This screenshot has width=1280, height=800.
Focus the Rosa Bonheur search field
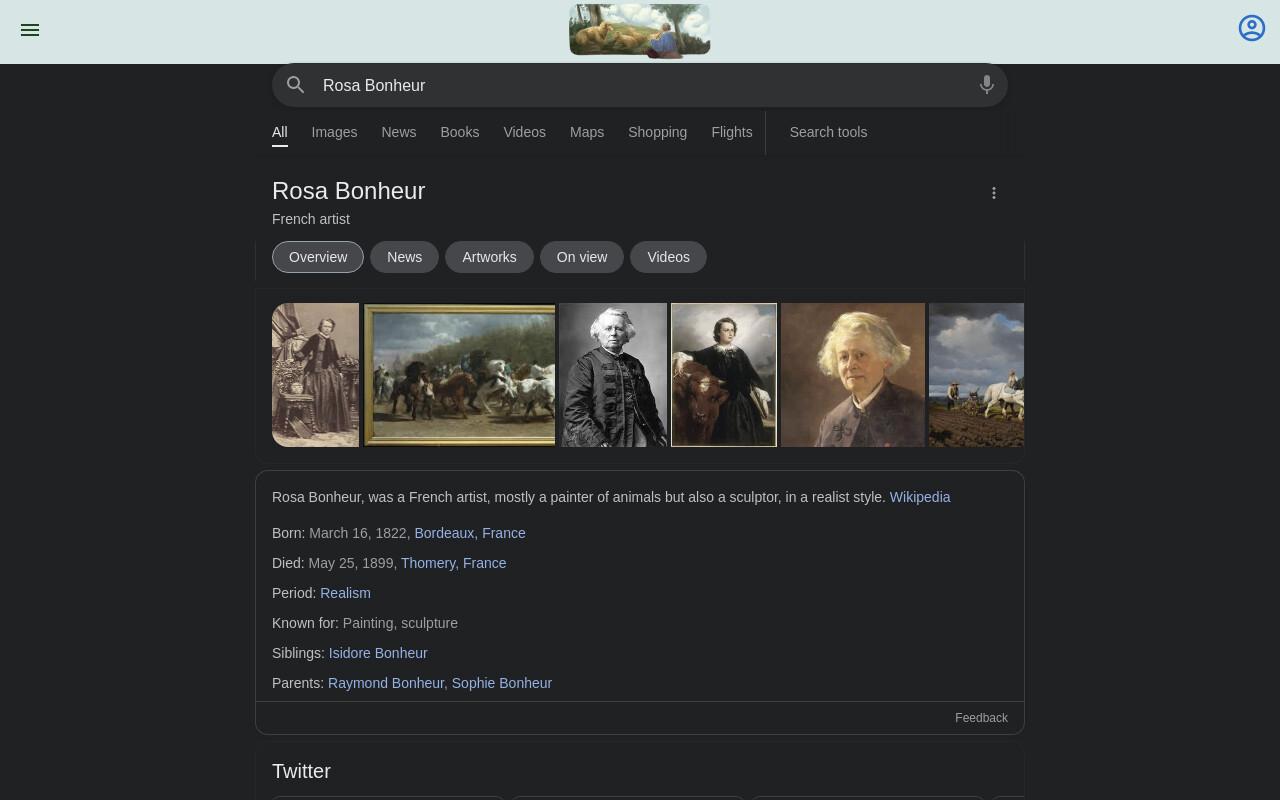click(640, 85)
